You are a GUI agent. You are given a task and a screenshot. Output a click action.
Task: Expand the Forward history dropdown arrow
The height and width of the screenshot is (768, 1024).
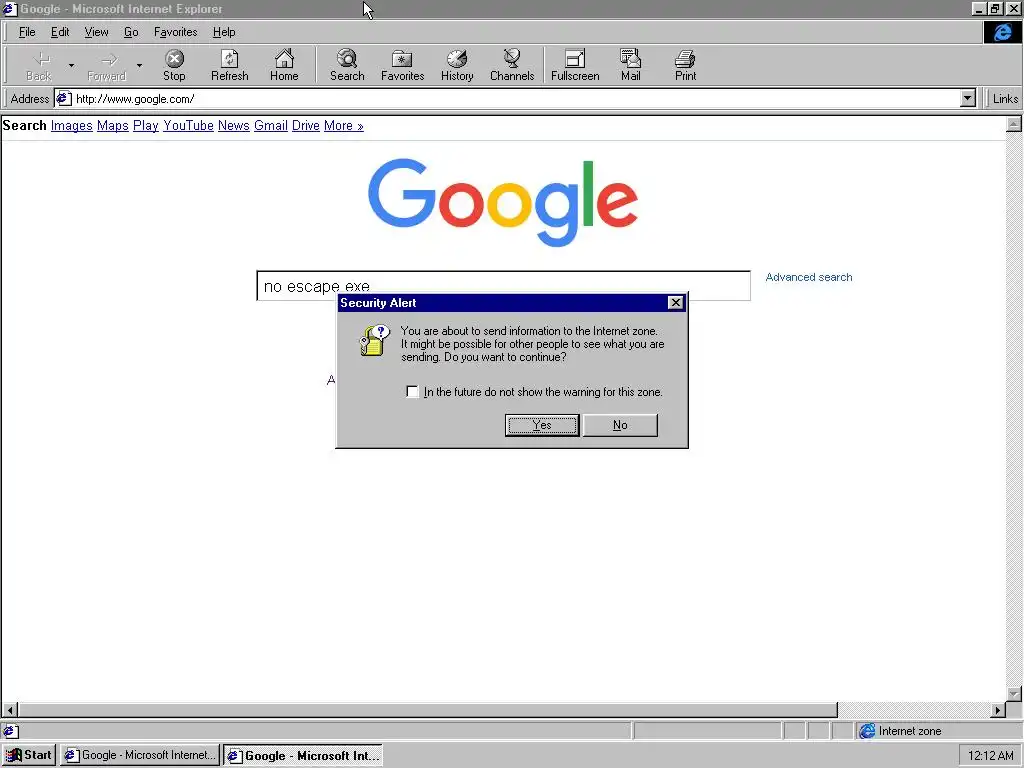click(139, 65)
